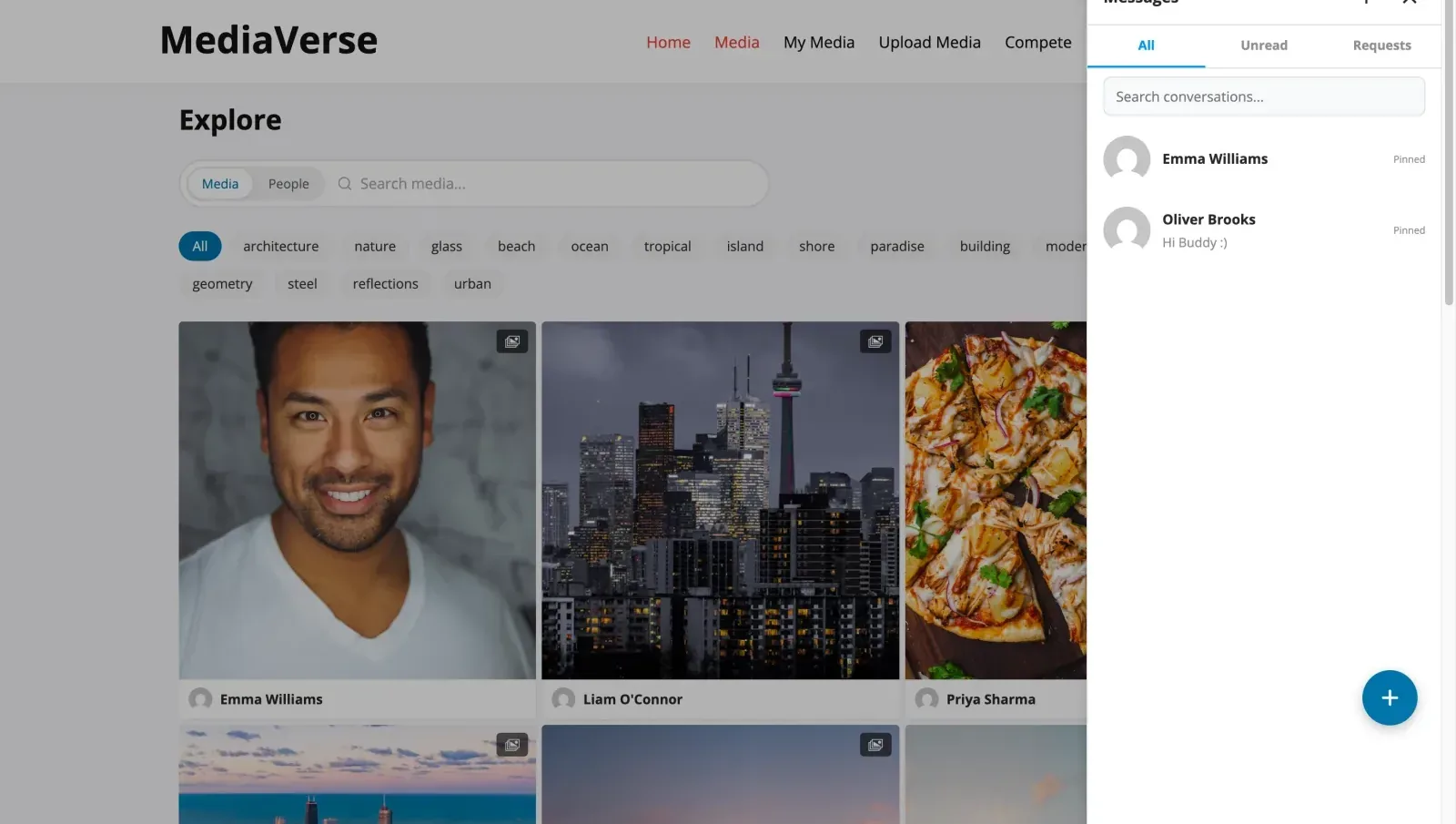This screenshot has height=824, width=1456.
Task: Open My Media in the navigation
Action: tap(819, 43)
